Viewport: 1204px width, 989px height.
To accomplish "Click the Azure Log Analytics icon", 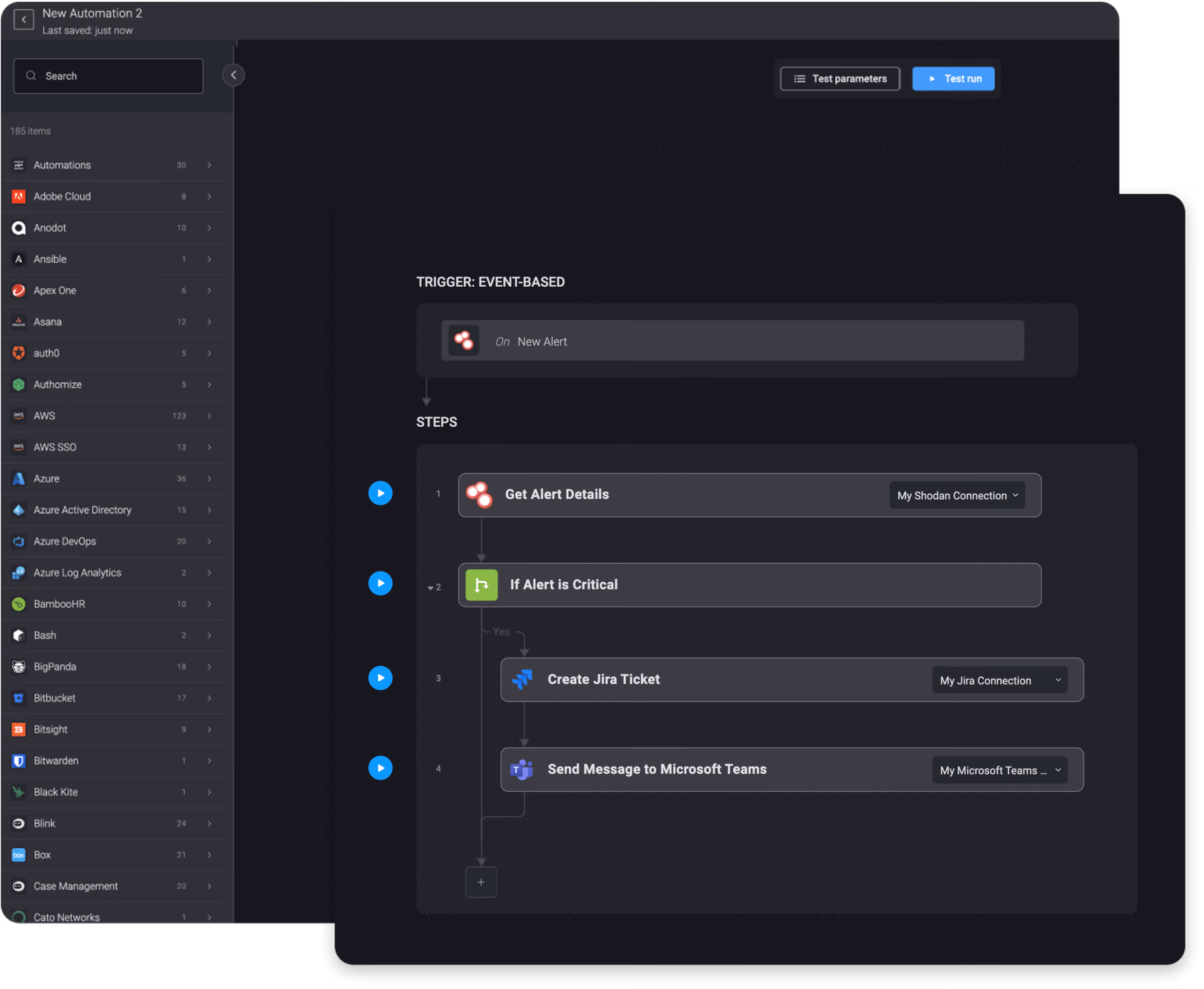I will (x=19, y=573).
